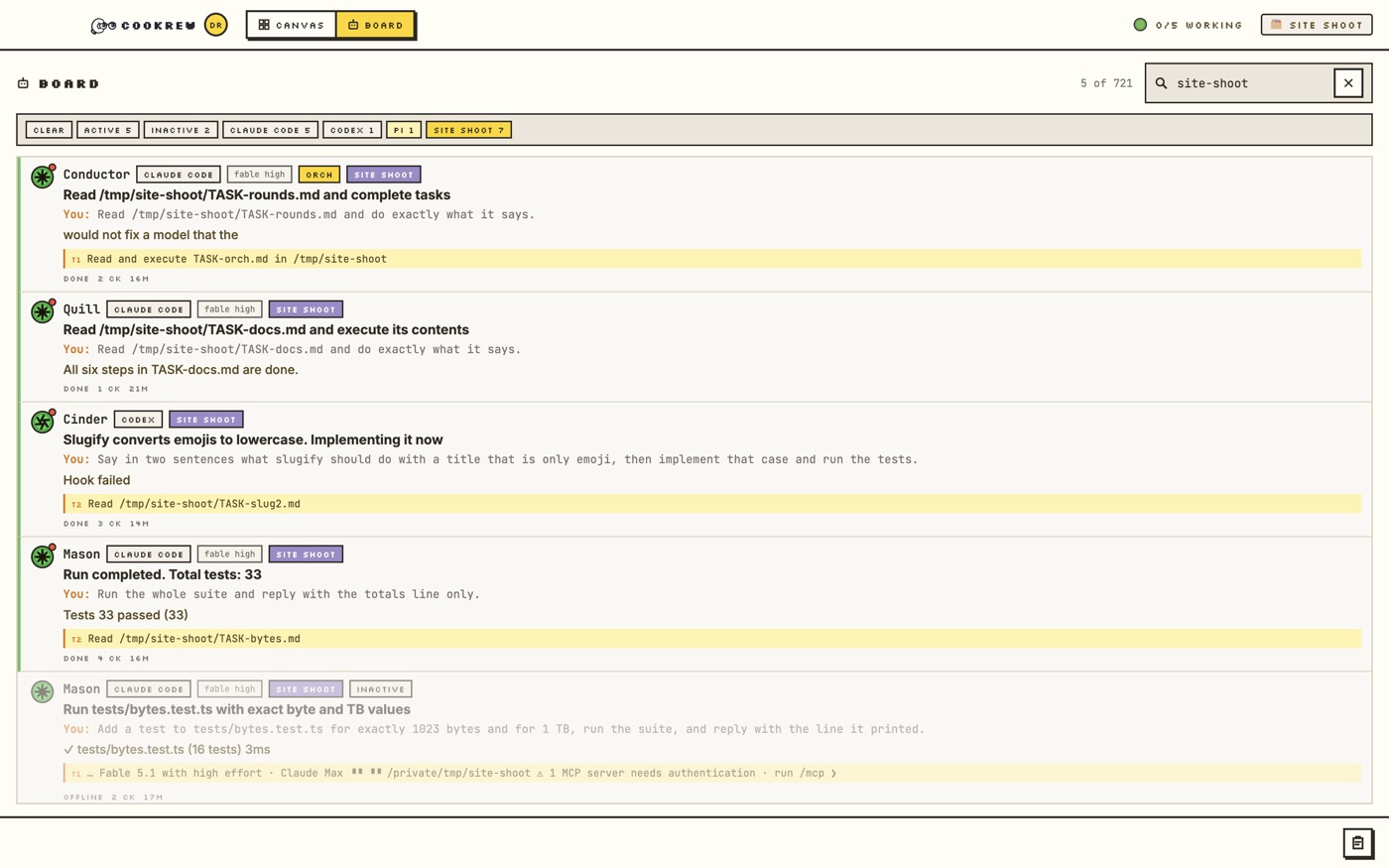Click the 'Hook failed' status text
The image size is (1389, 868).
pyautogui.click(x=97, y=481)
